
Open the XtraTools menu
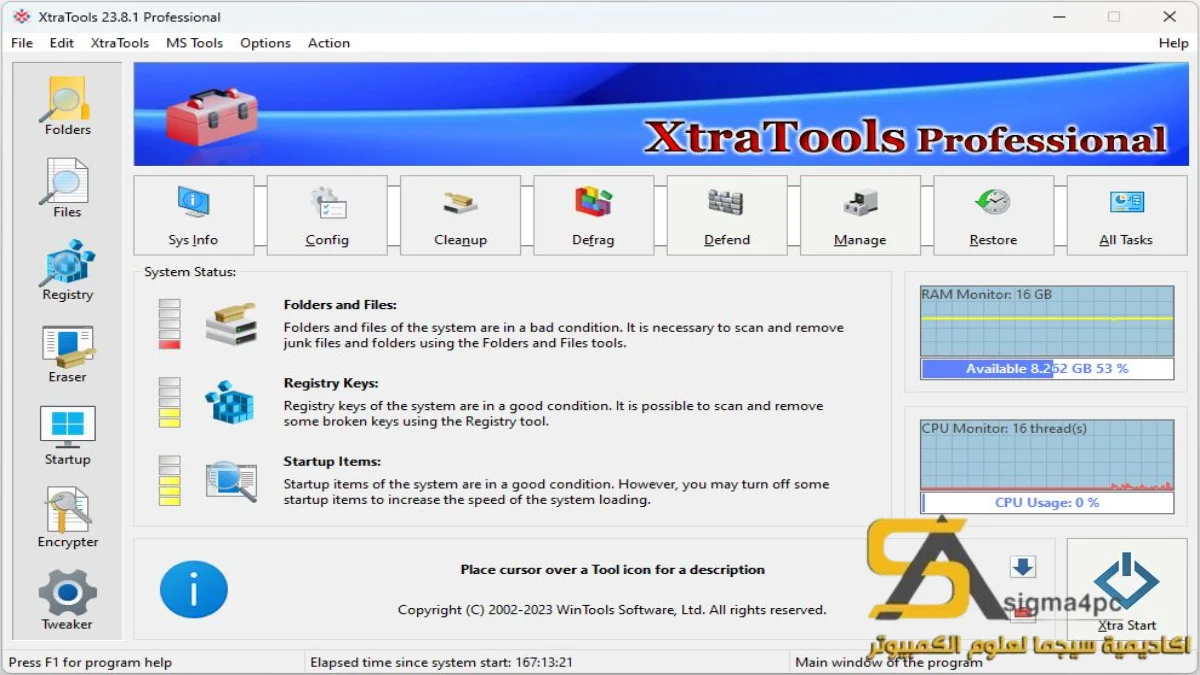pos(120,43)
